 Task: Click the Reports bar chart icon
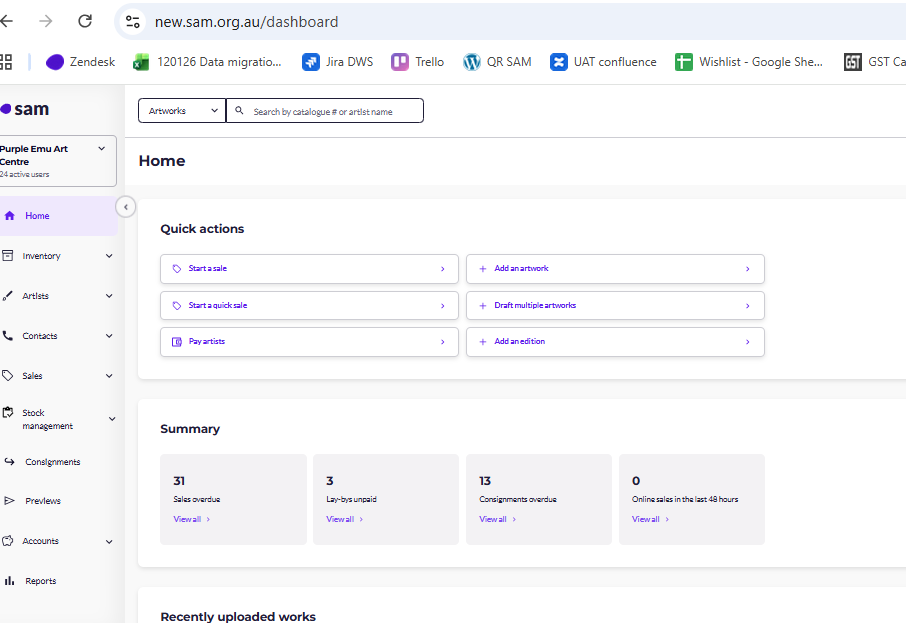click(x=9, y=581)
